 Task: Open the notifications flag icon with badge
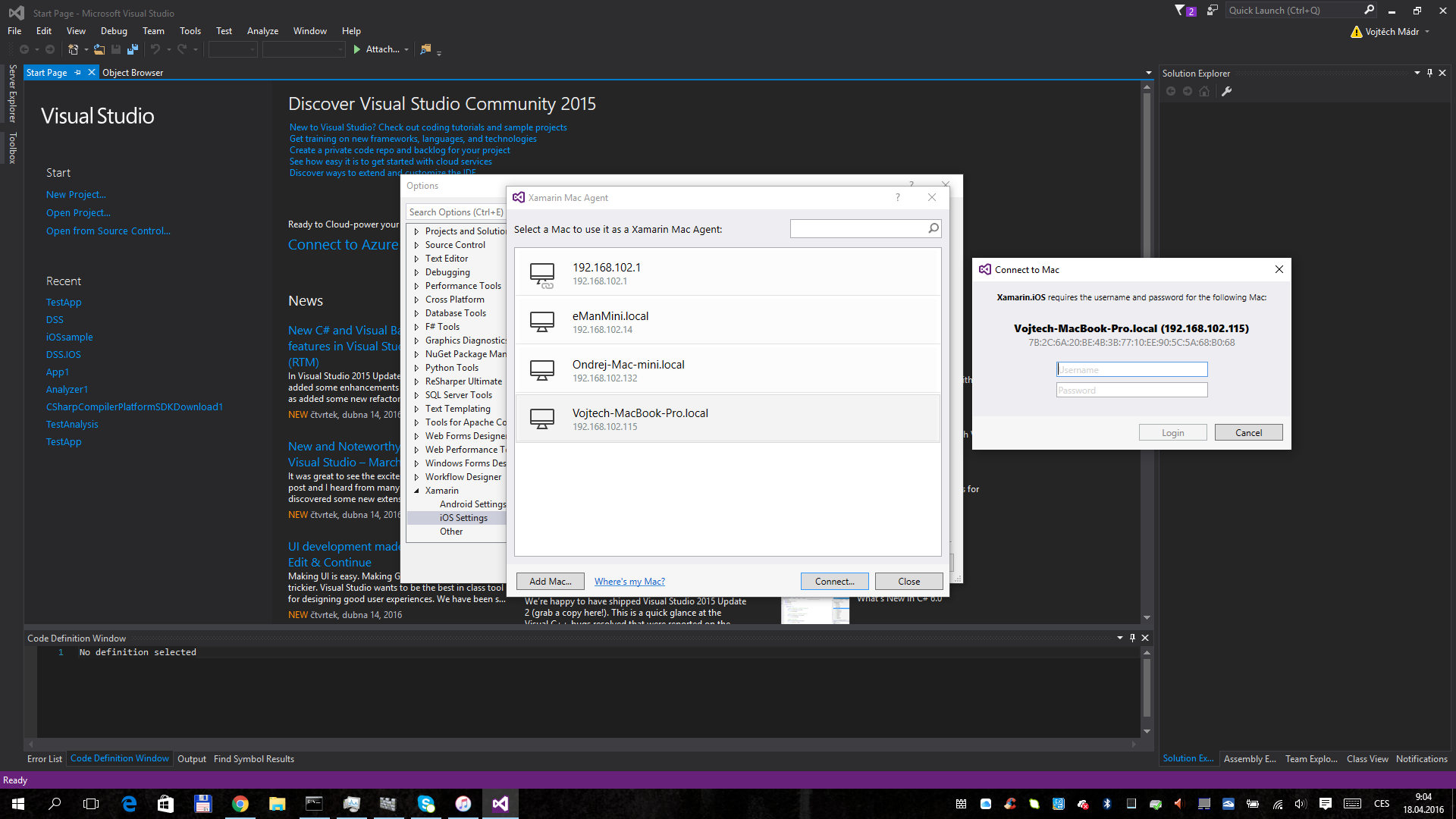coord(1185,11)
